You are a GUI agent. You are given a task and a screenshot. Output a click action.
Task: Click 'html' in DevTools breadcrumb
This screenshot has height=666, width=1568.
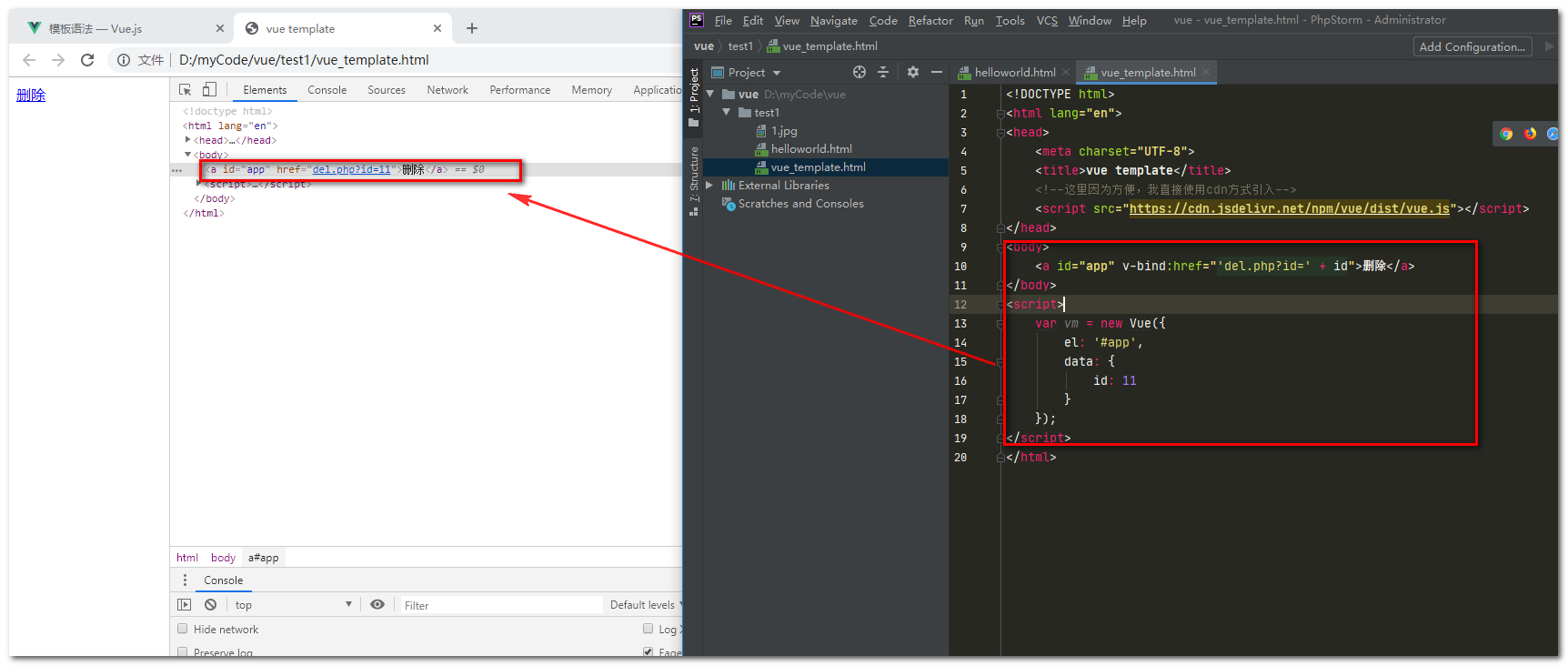click(x=187, y=558)
